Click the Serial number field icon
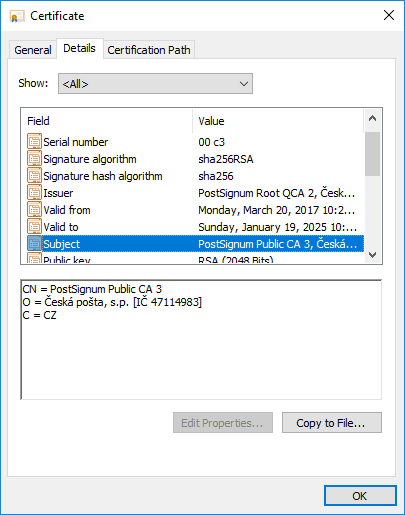Image resolution: width=405 pixels, height=515 pixels. [x=34, y=142]
